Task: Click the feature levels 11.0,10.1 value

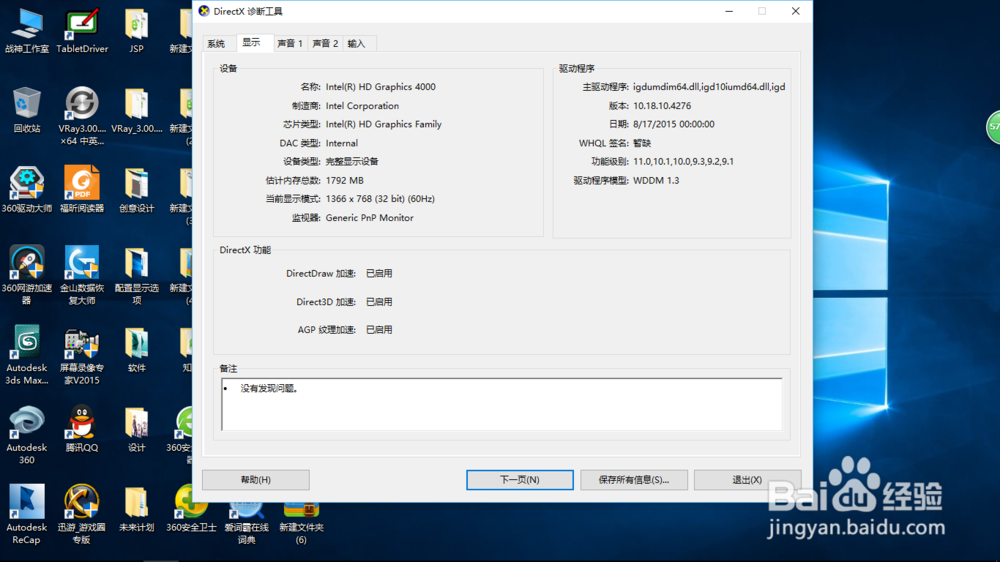Action: [683, 161]
